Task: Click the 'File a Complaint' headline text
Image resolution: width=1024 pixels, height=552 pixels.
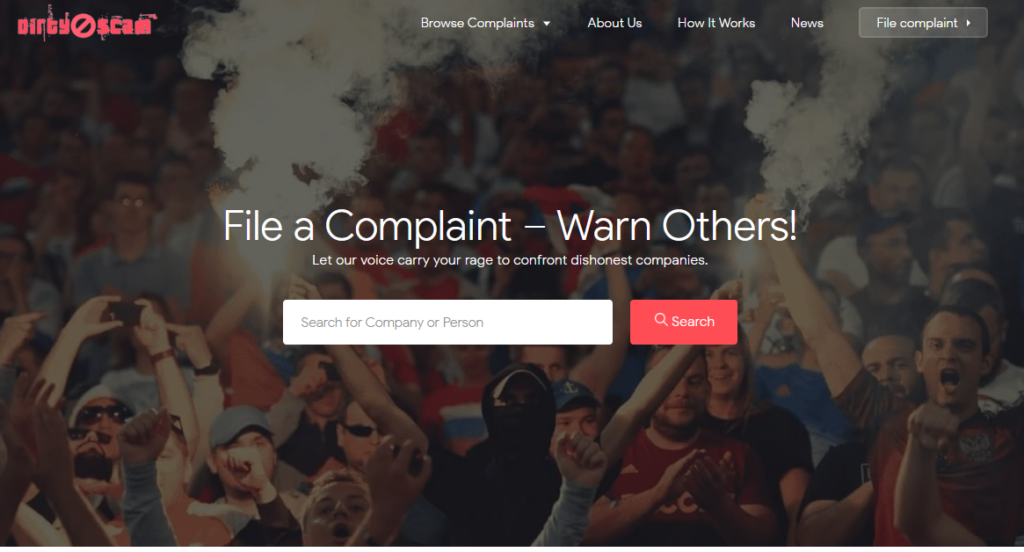Action: click(368, 226)
